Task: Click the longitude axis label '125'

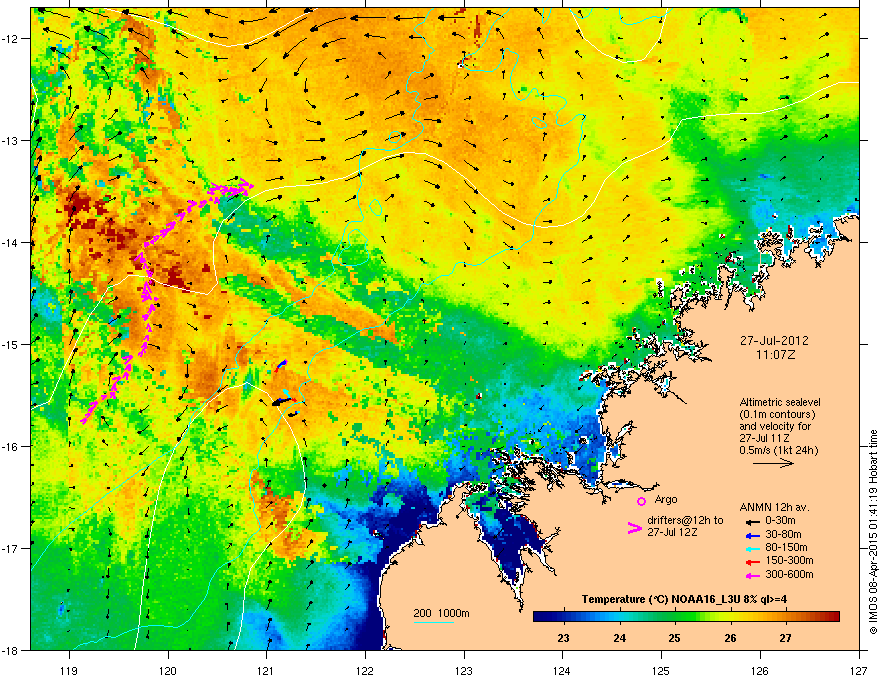Action: pos(661,670)
